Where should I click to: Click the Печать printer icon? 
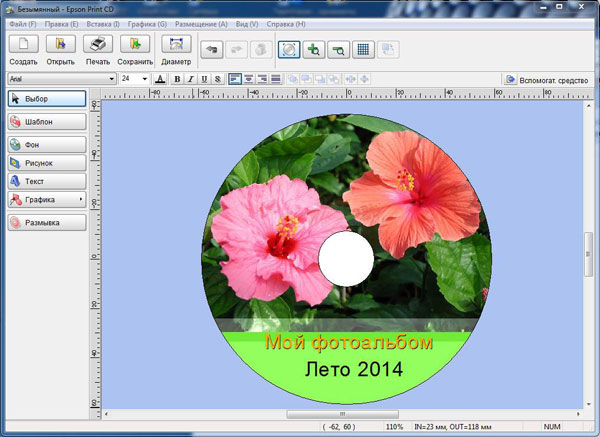98,45
